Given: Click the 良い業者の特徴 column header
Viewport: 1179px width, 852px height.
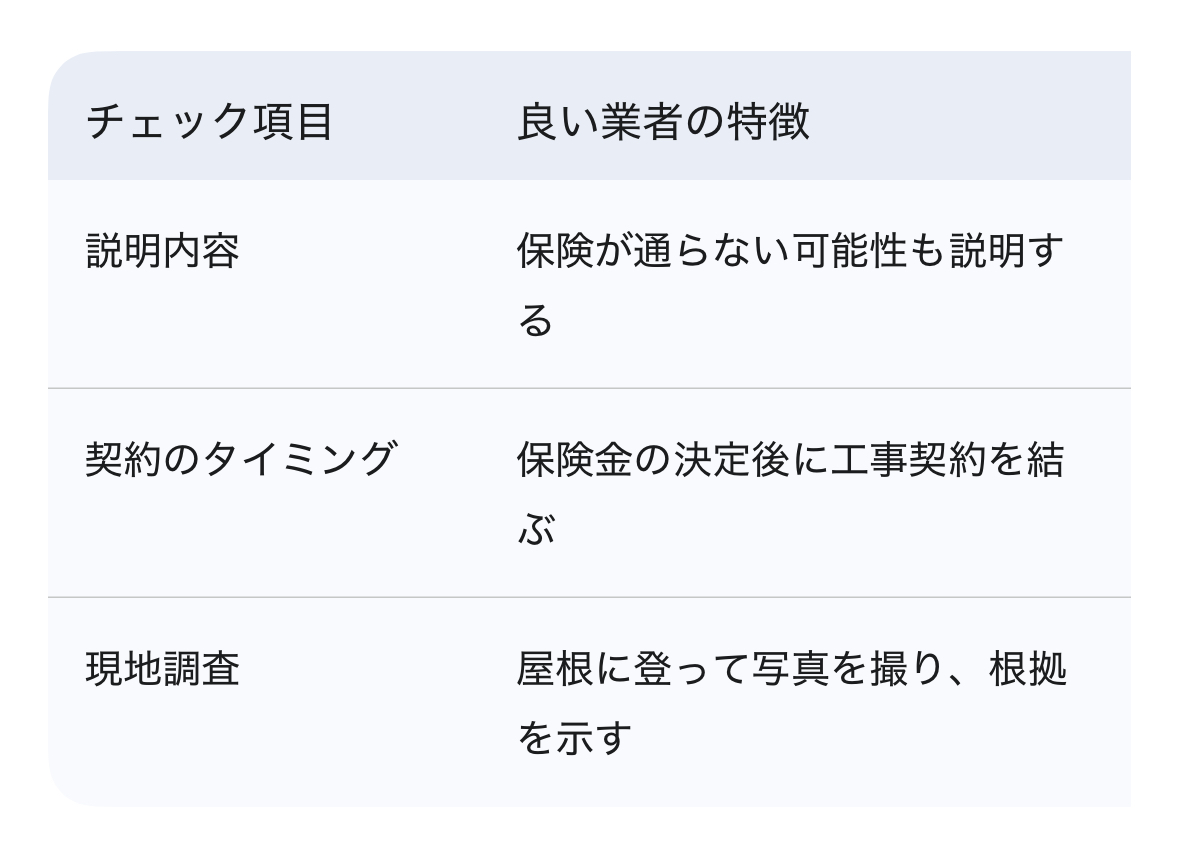Looking at the screenshot, I should pos(663,123).
